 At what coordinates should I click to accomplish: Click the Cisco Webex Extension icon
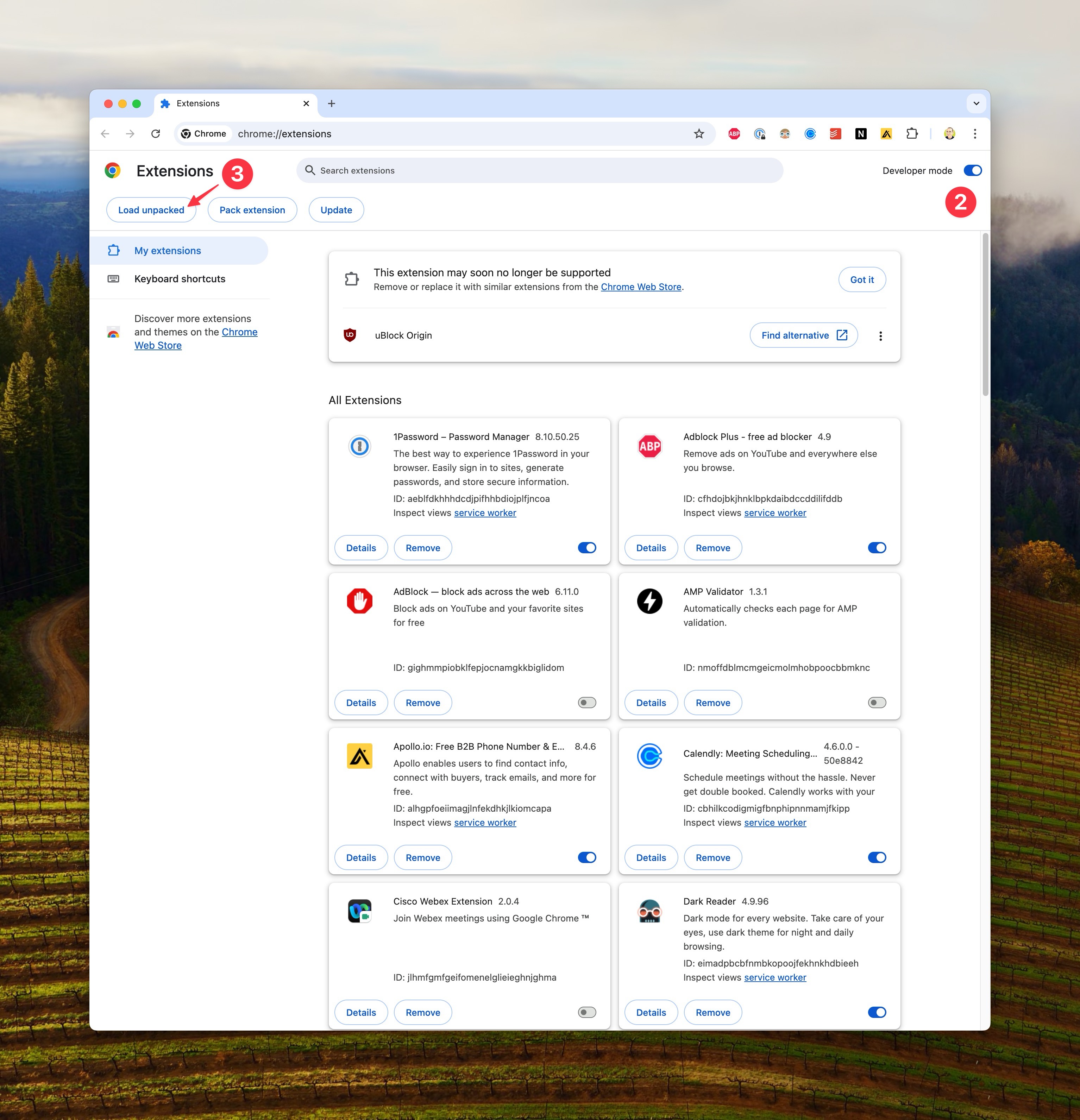click(359, 911)
